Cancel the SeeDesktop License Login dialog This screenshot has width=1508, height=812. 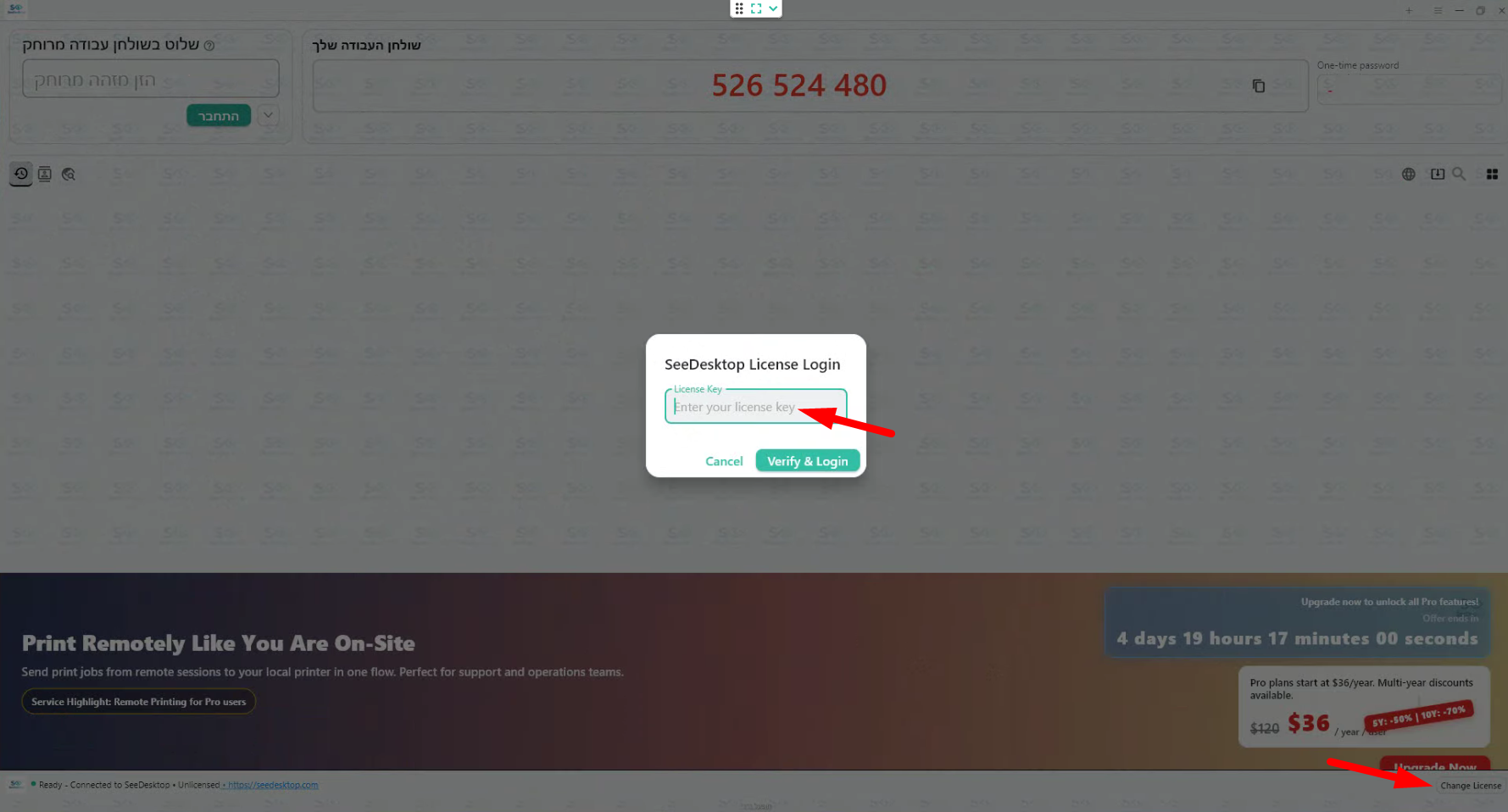[724, 461]
